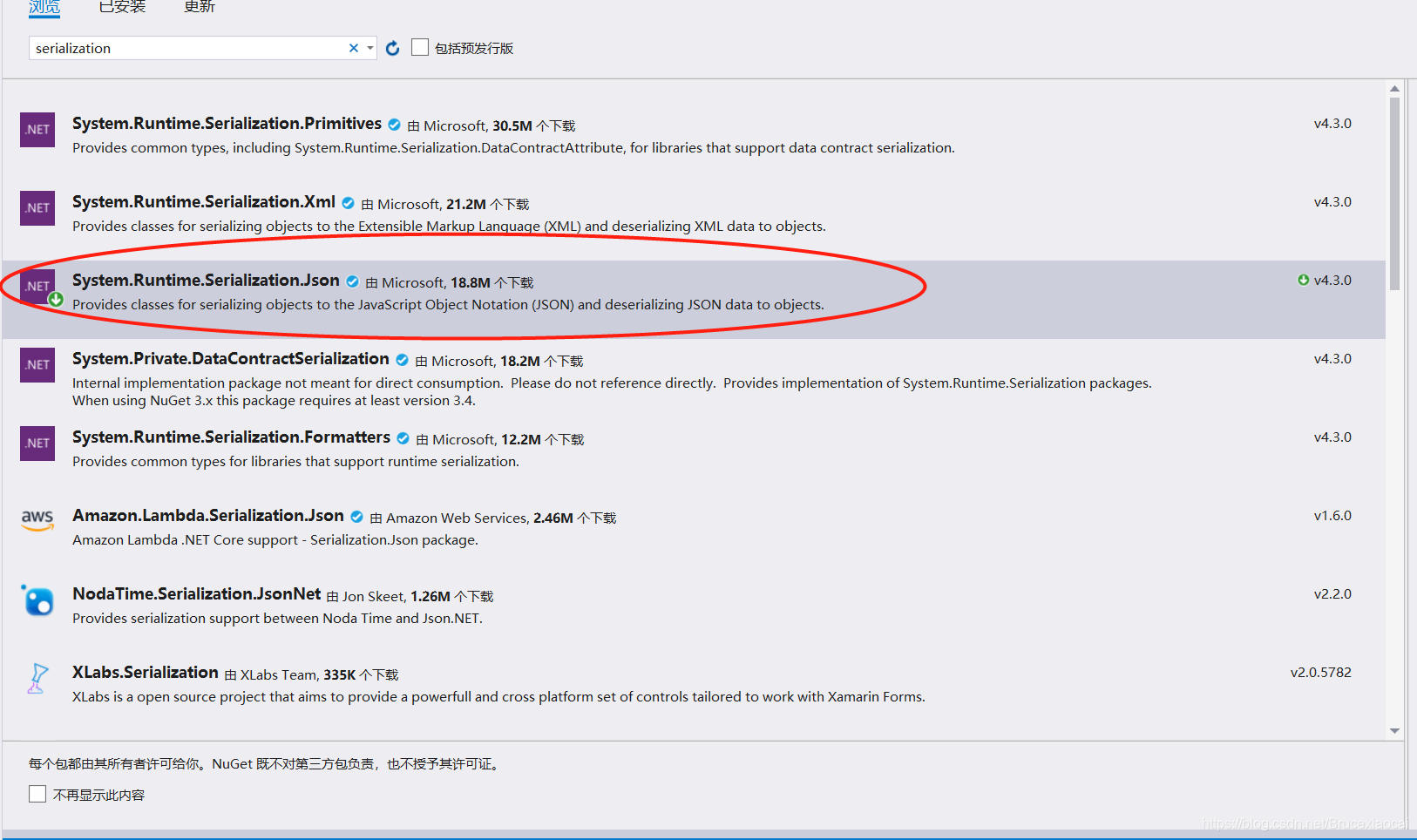The image size is (1417, 840).
Task: Enable the 包括预发行版 checkbox
Action: 420,47
